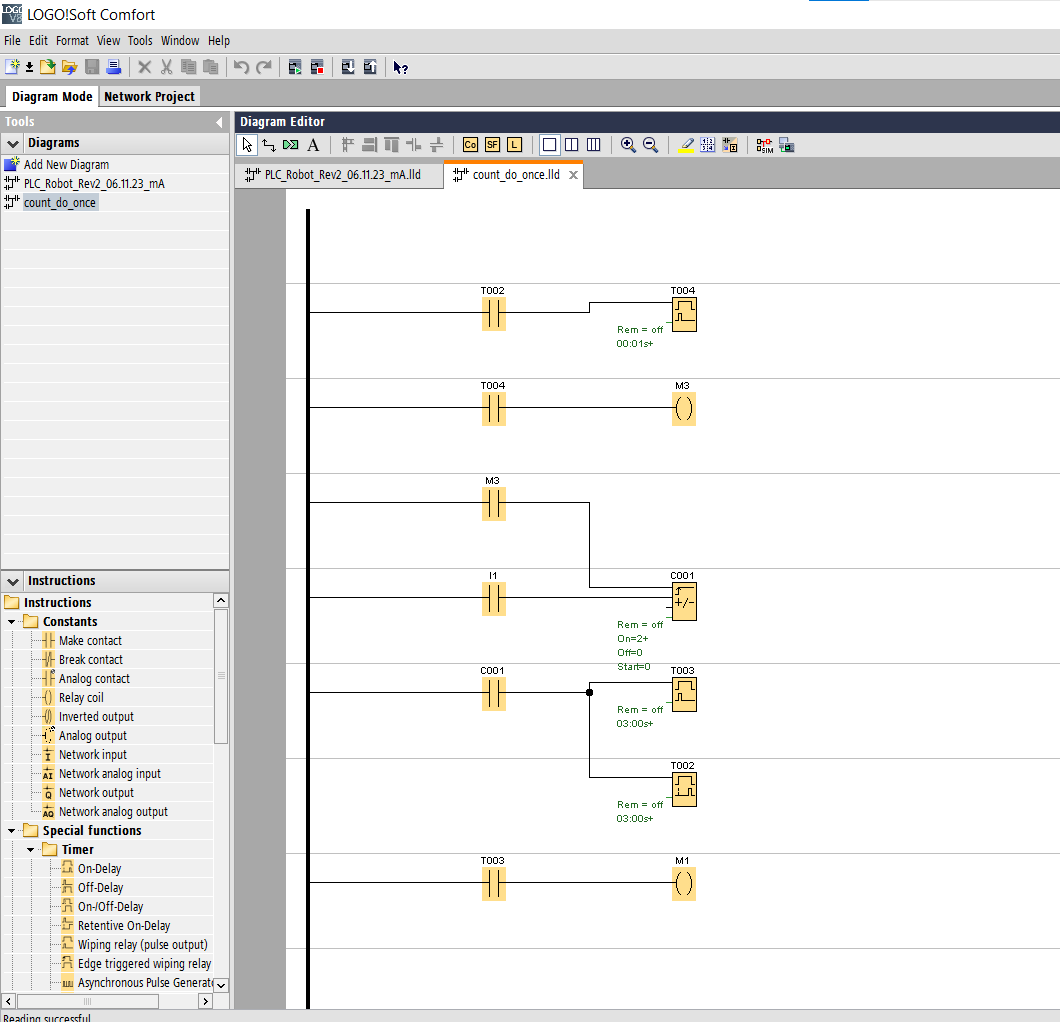
Task: Open Special functions via the SF icon
Action: [491, 145]
